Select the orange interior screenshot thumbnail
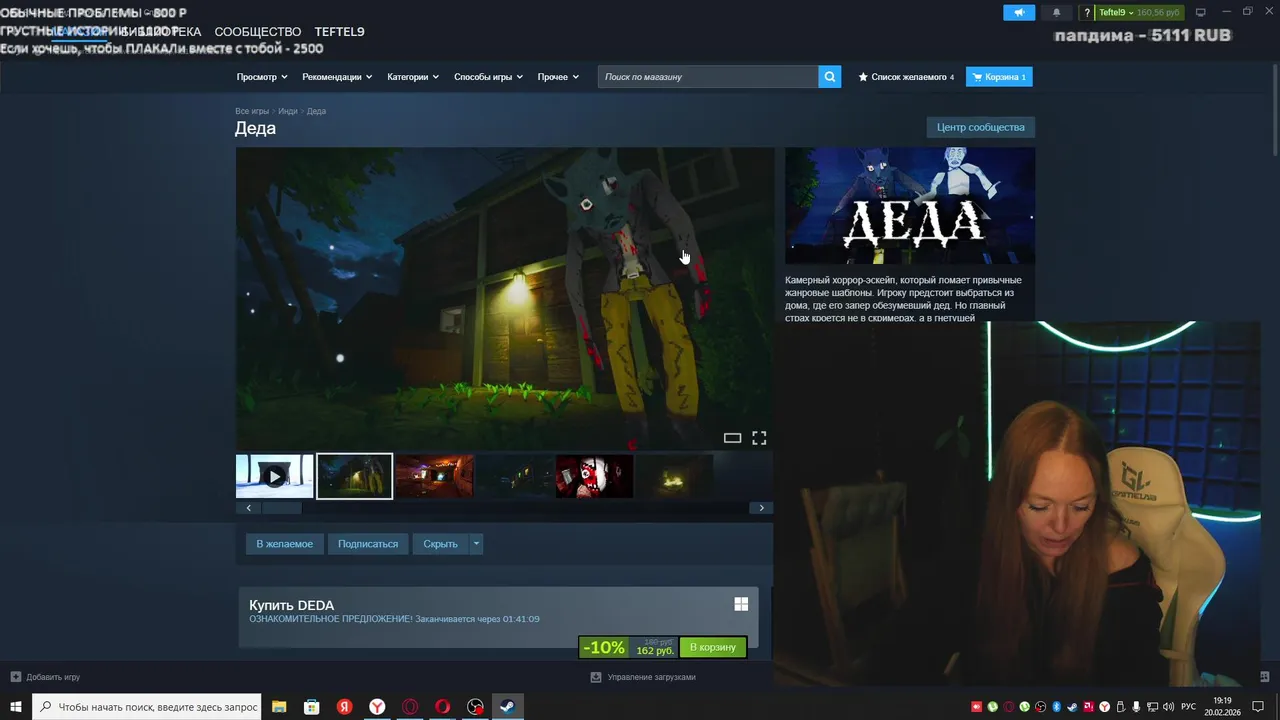Viewport: 1280px width, 720px height. [x=434, y=476]
